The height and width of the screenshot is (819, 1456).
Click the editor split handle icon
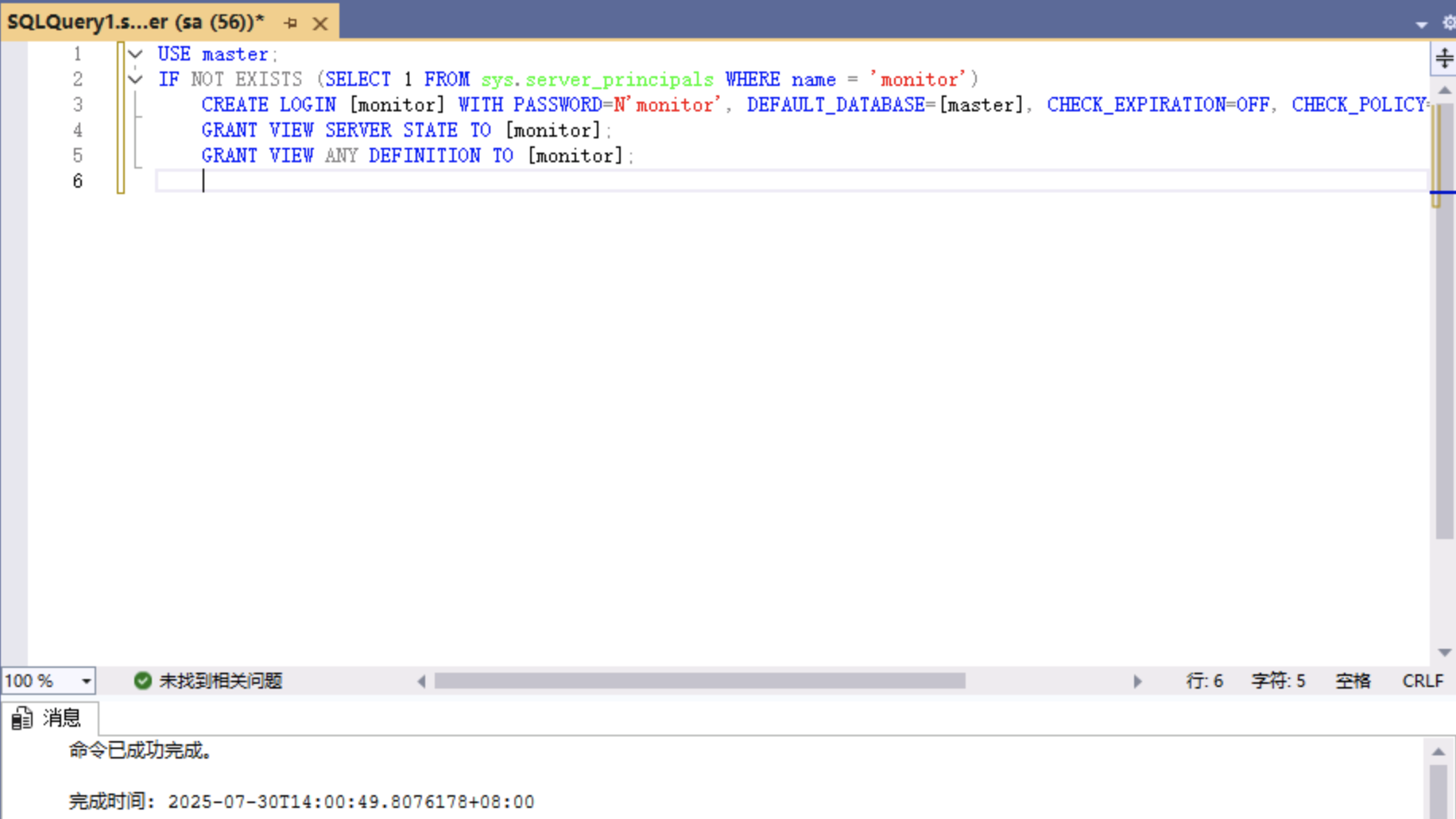pyautogui.click(x=1444, y=58)
